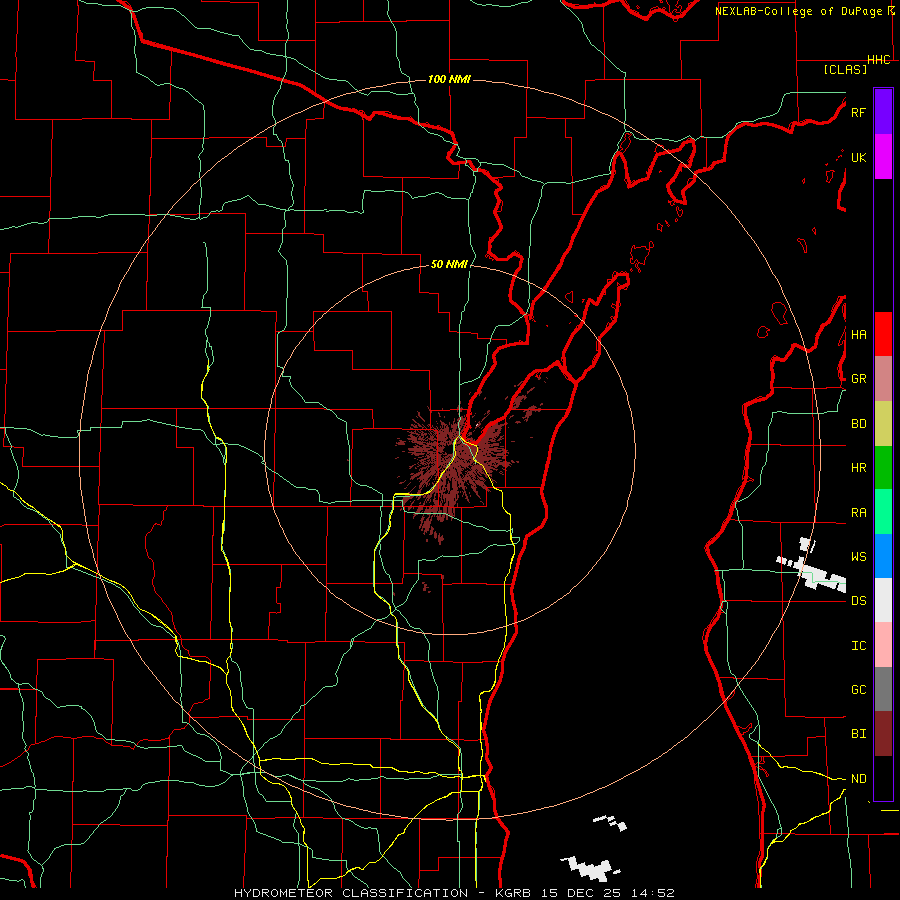Click the BI legend label

pos(858,734)
